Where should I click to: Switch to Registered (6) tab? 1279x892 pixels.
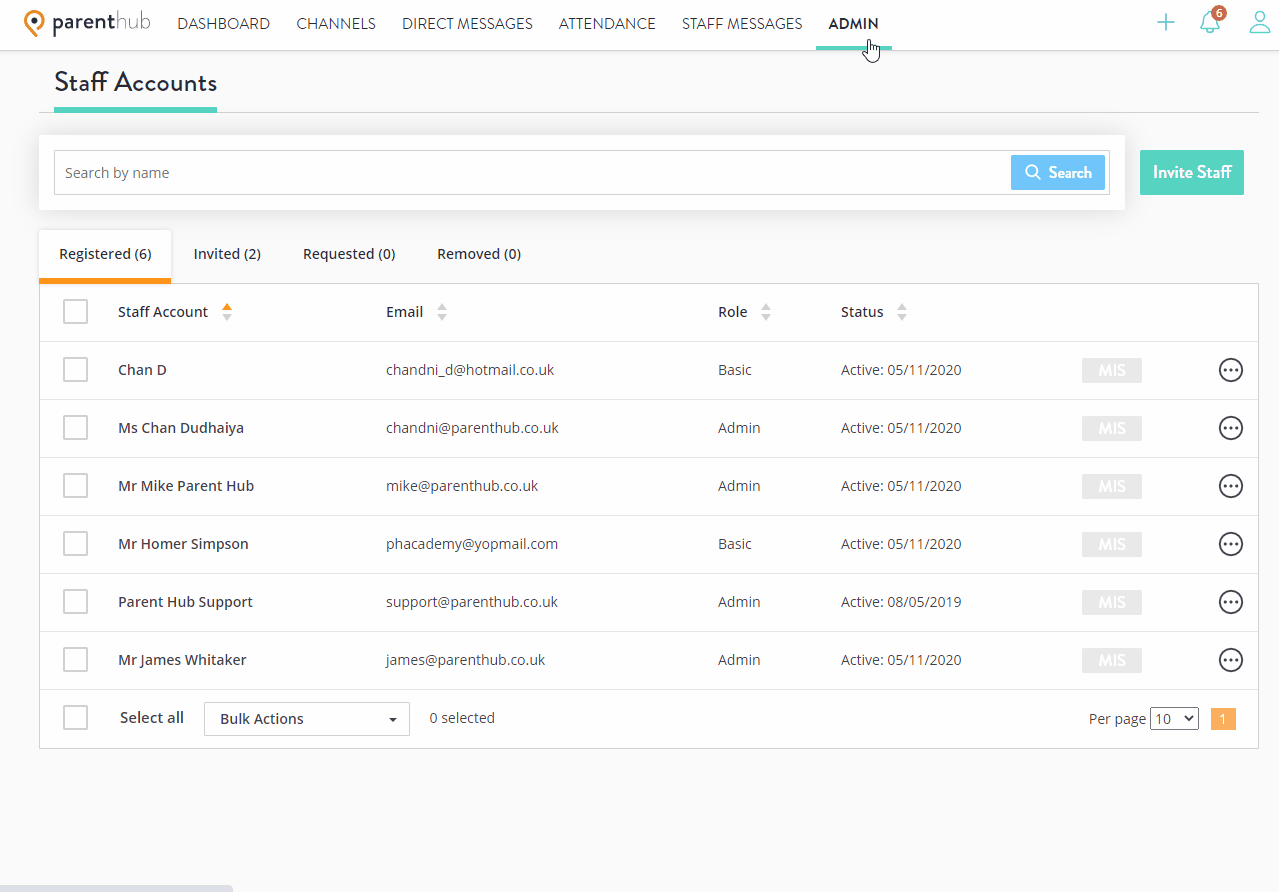105,255
